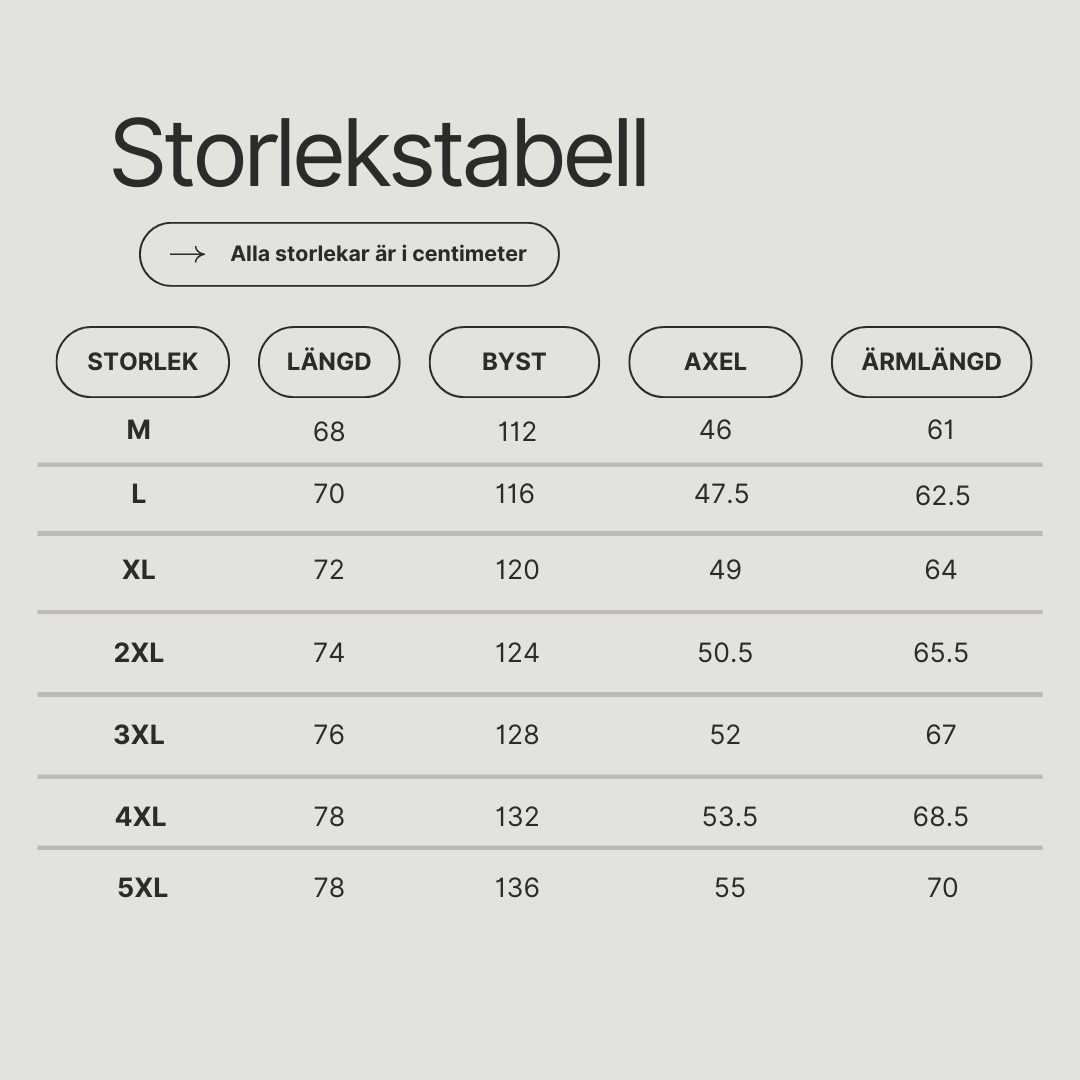1080x1080 pixels.
Task: Click the BYST column header
Action: pyautogui.click(x=514, y=362)
